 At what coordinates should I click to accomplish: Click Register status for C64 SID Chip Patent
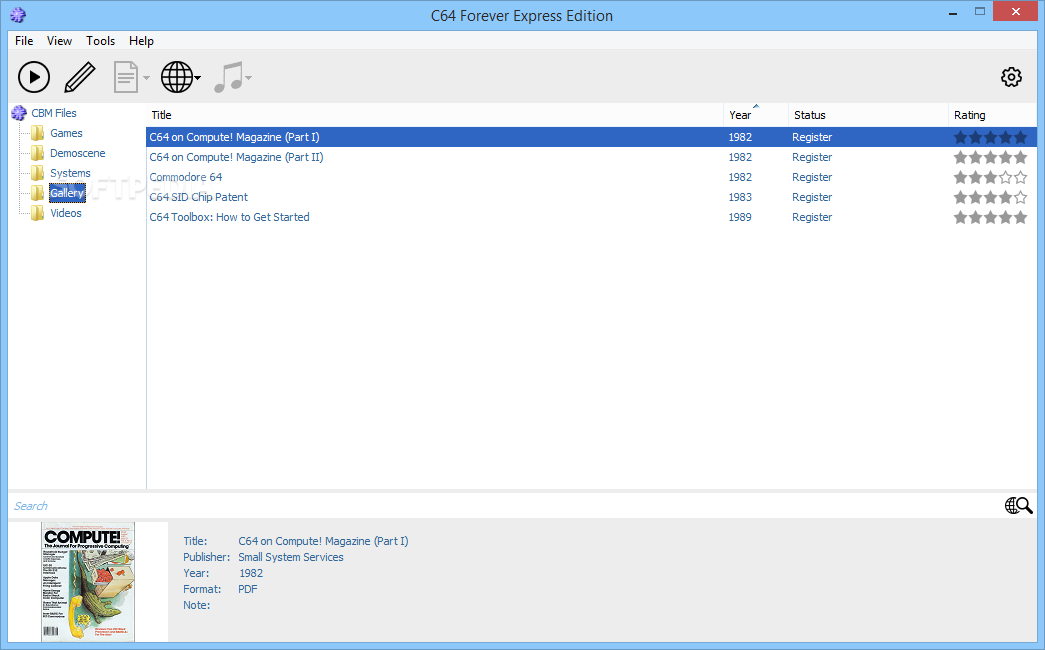pyautogui.click(x=812, y=197)
